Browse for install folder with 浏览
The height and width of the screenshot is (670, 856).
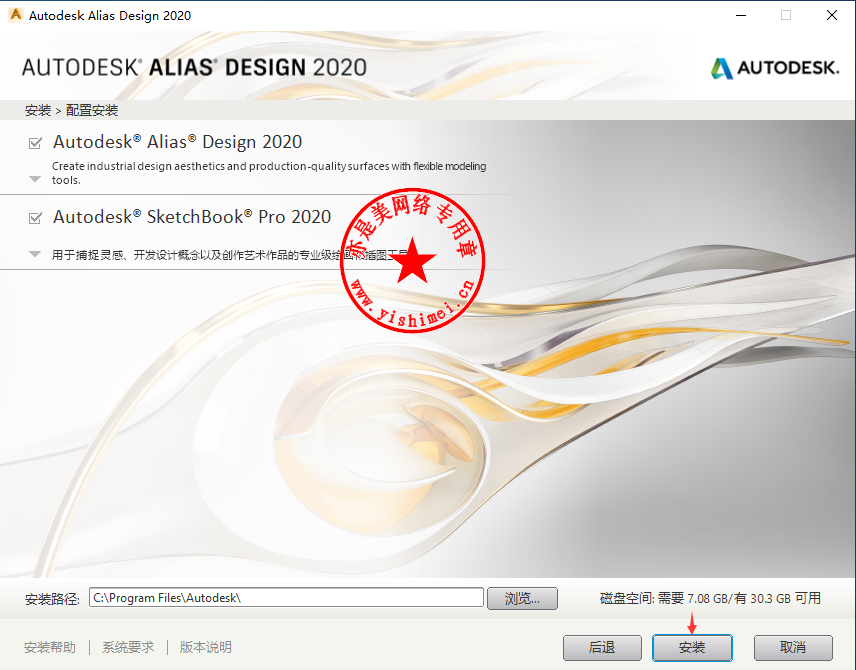522,598
